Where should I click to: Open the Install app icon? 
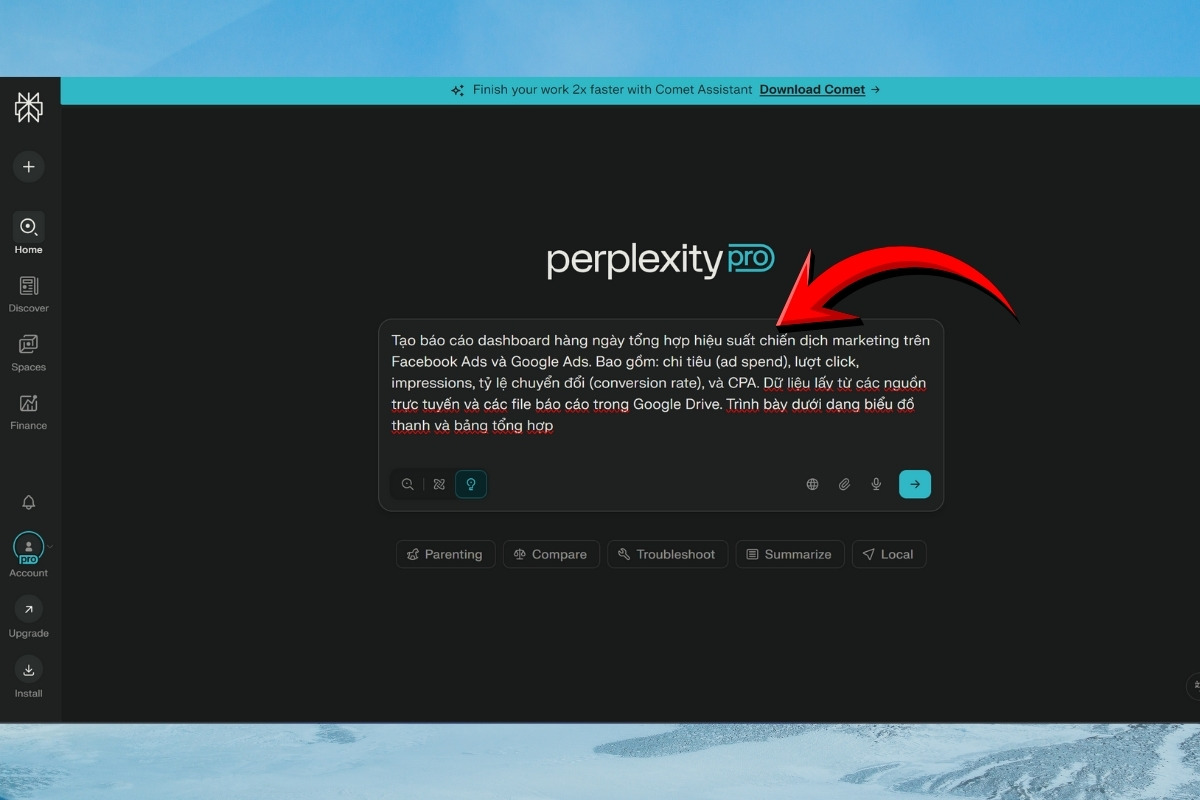click(28, 671)
